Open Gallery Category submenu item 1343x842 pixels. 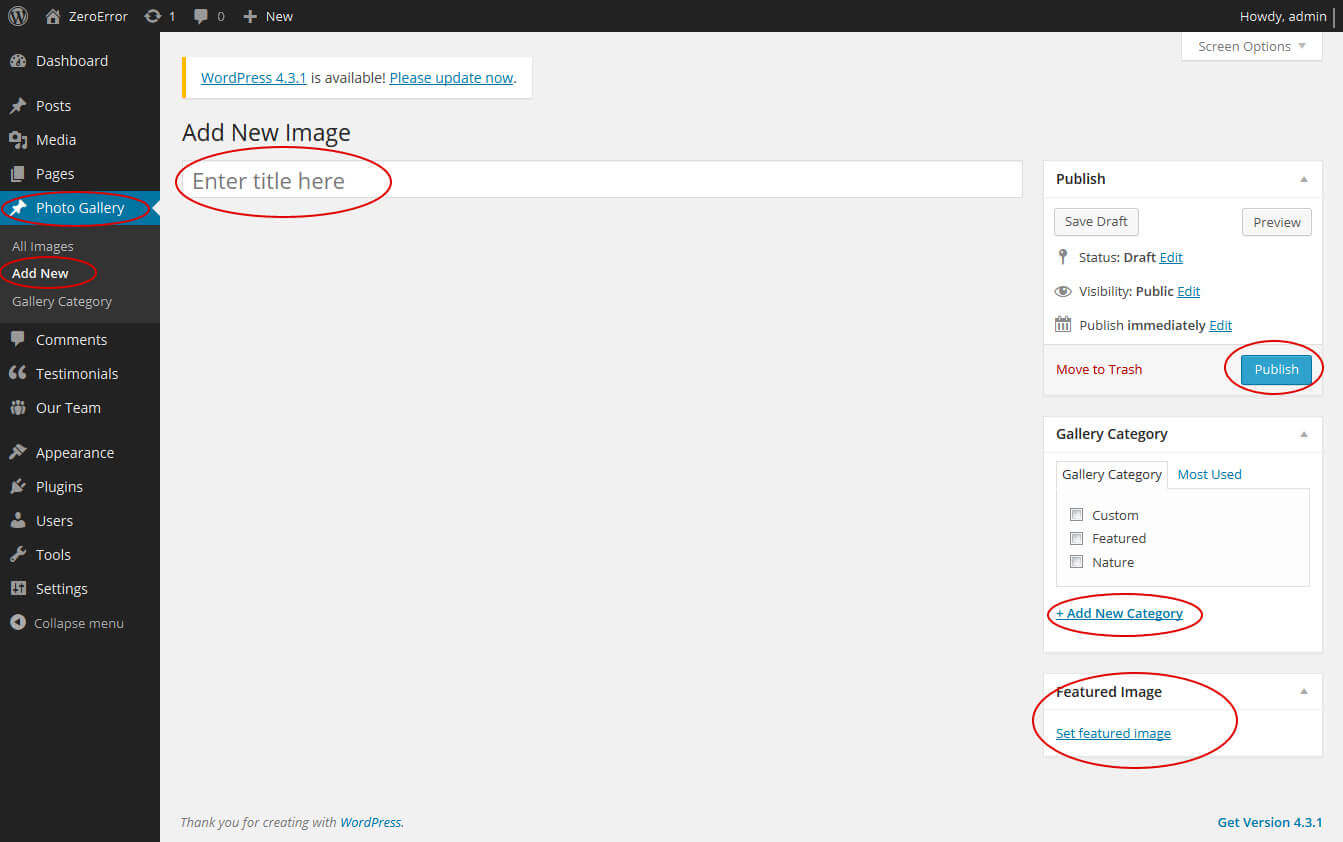62,301
